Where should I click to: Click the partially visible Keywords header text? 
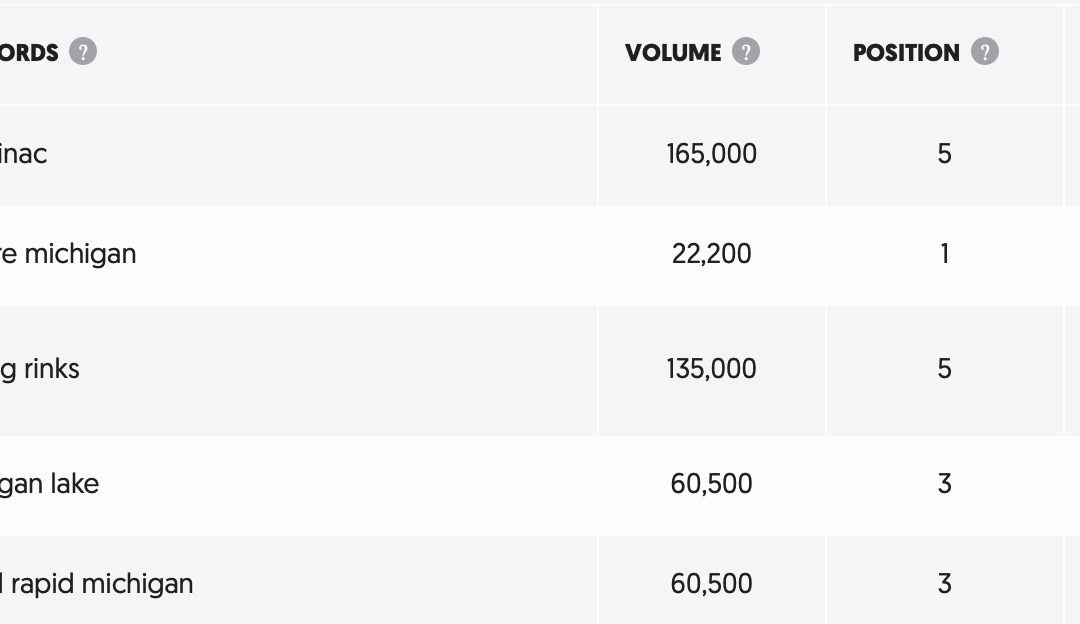pyautogui.click(x=29, y=52)
